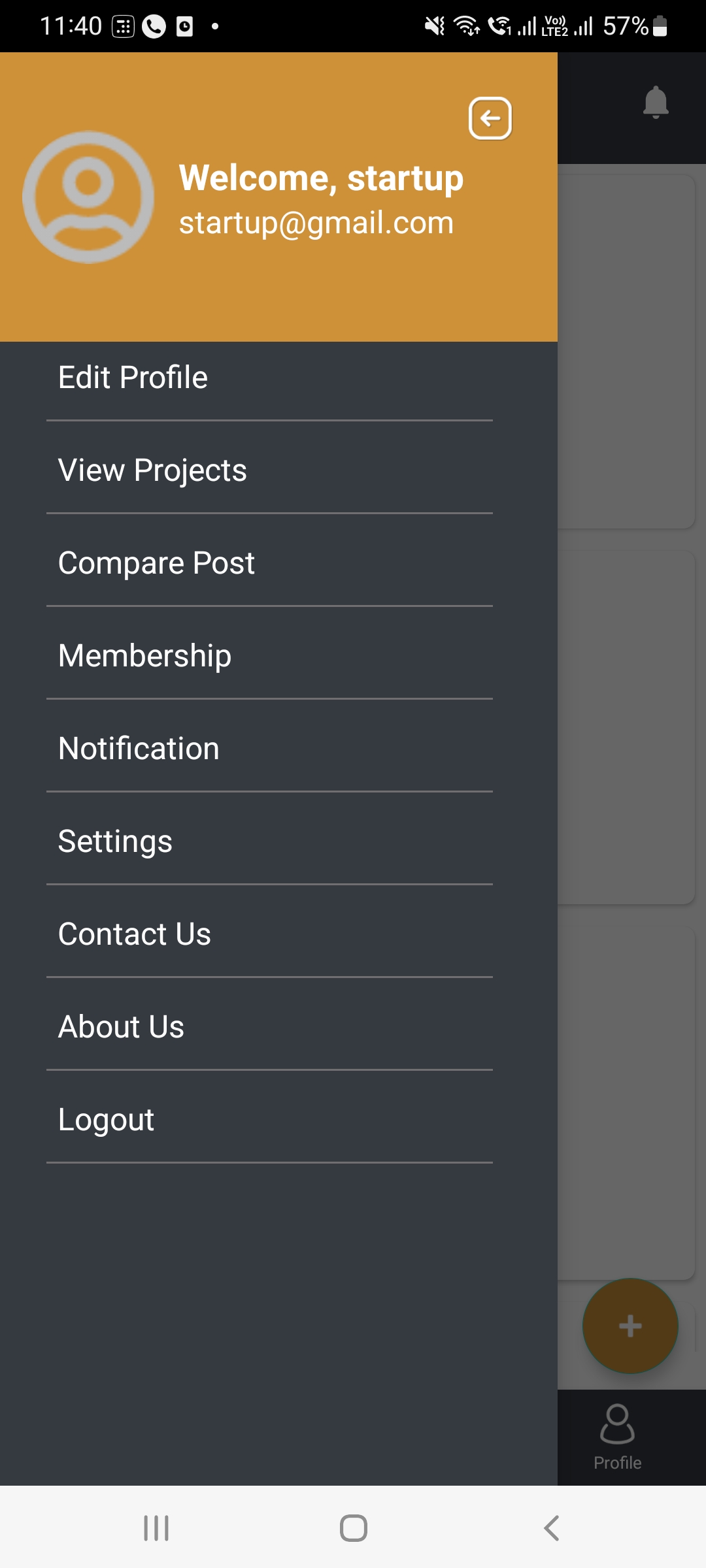The image size is (706, 1568).
Task: Go to Membership page
Action: (144, 656)
